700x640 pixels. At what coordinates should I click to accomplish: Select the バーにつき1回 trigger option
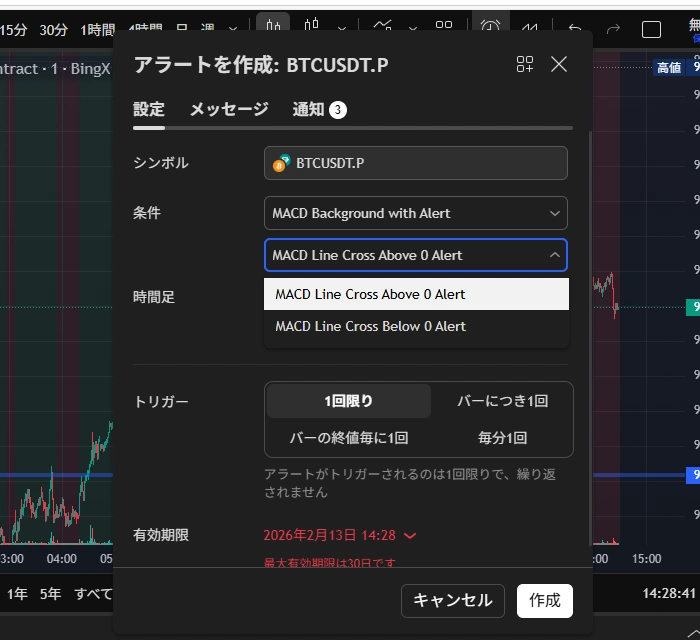point(502,401)
